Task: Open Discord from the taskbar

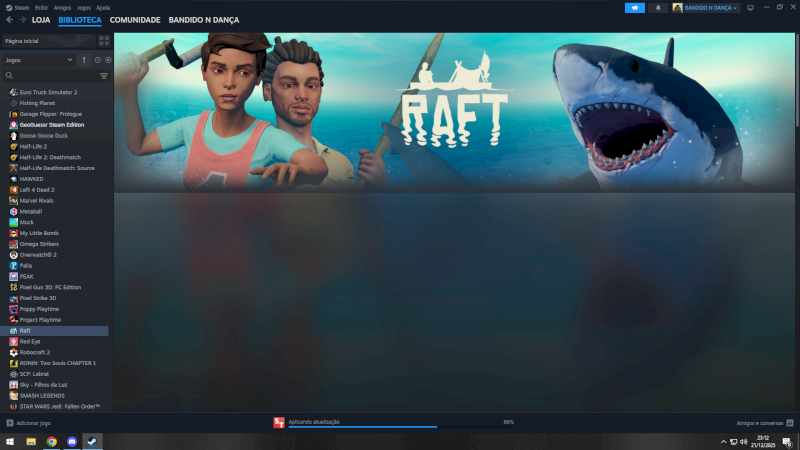Action: pos(72,442)
